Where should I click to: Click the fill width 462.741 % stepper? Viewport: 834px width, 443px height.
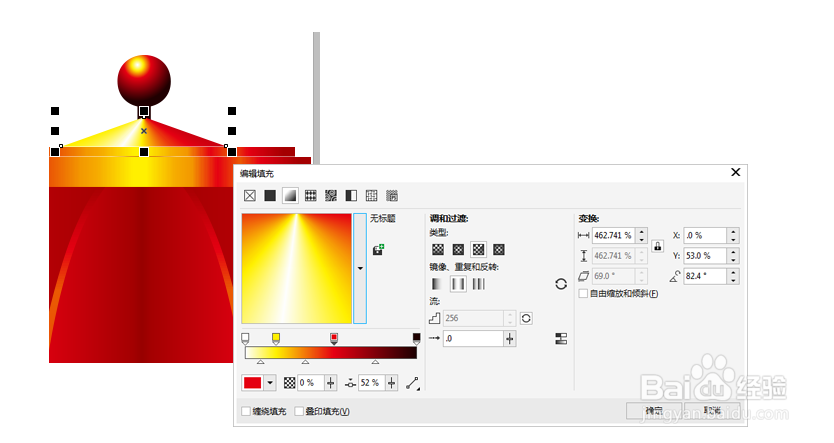641,235
